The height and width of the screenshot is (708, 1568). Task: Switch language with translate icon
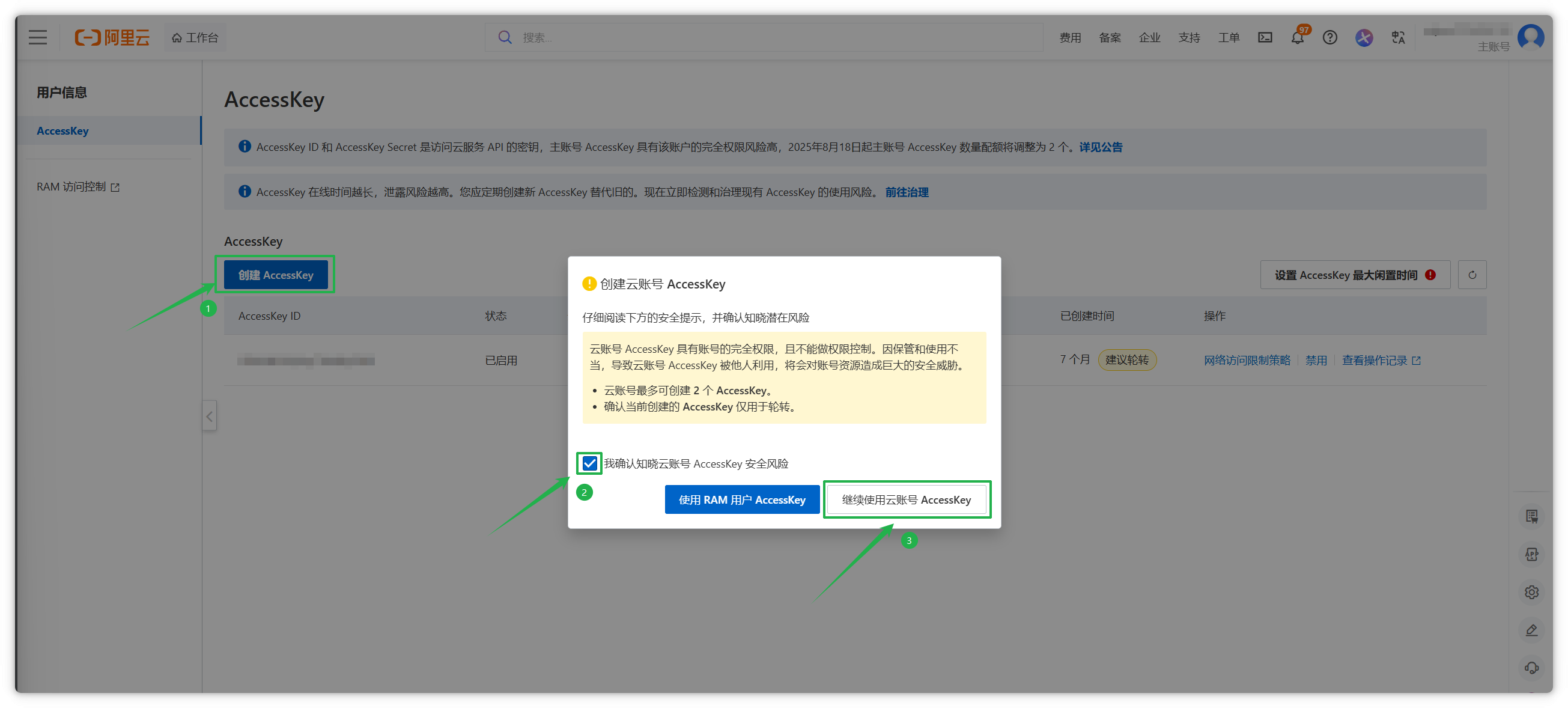[1398, 38]
